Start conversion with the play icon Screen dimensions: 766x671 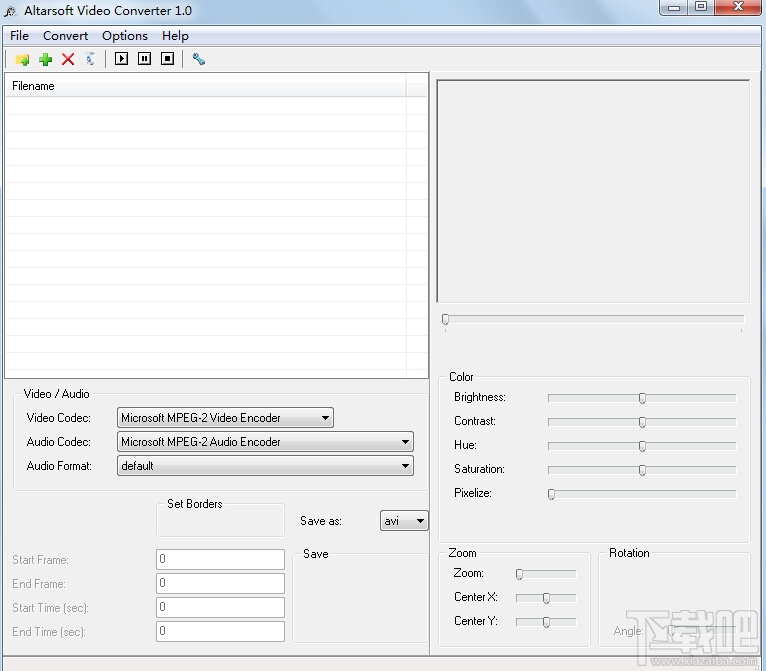tap(121, 59)
